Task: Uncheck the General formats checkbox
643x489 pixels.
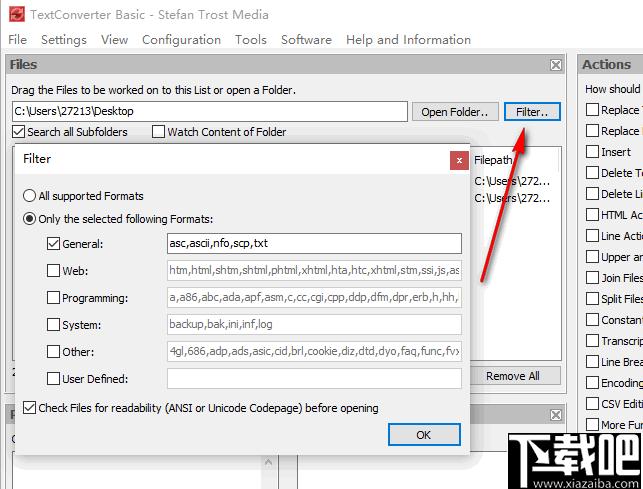Action: coord(54,243)
